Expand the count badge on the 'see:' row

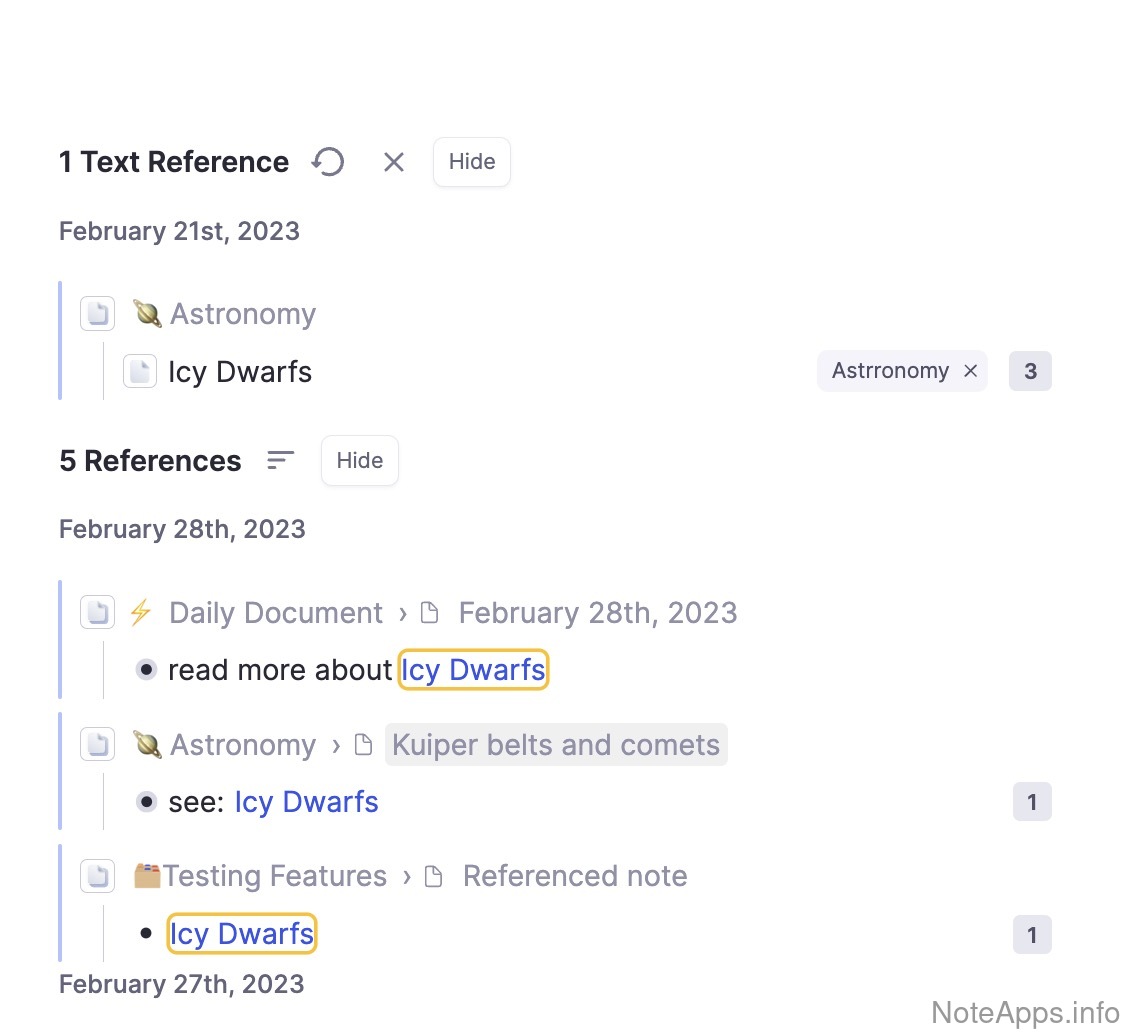[1032, 802]
